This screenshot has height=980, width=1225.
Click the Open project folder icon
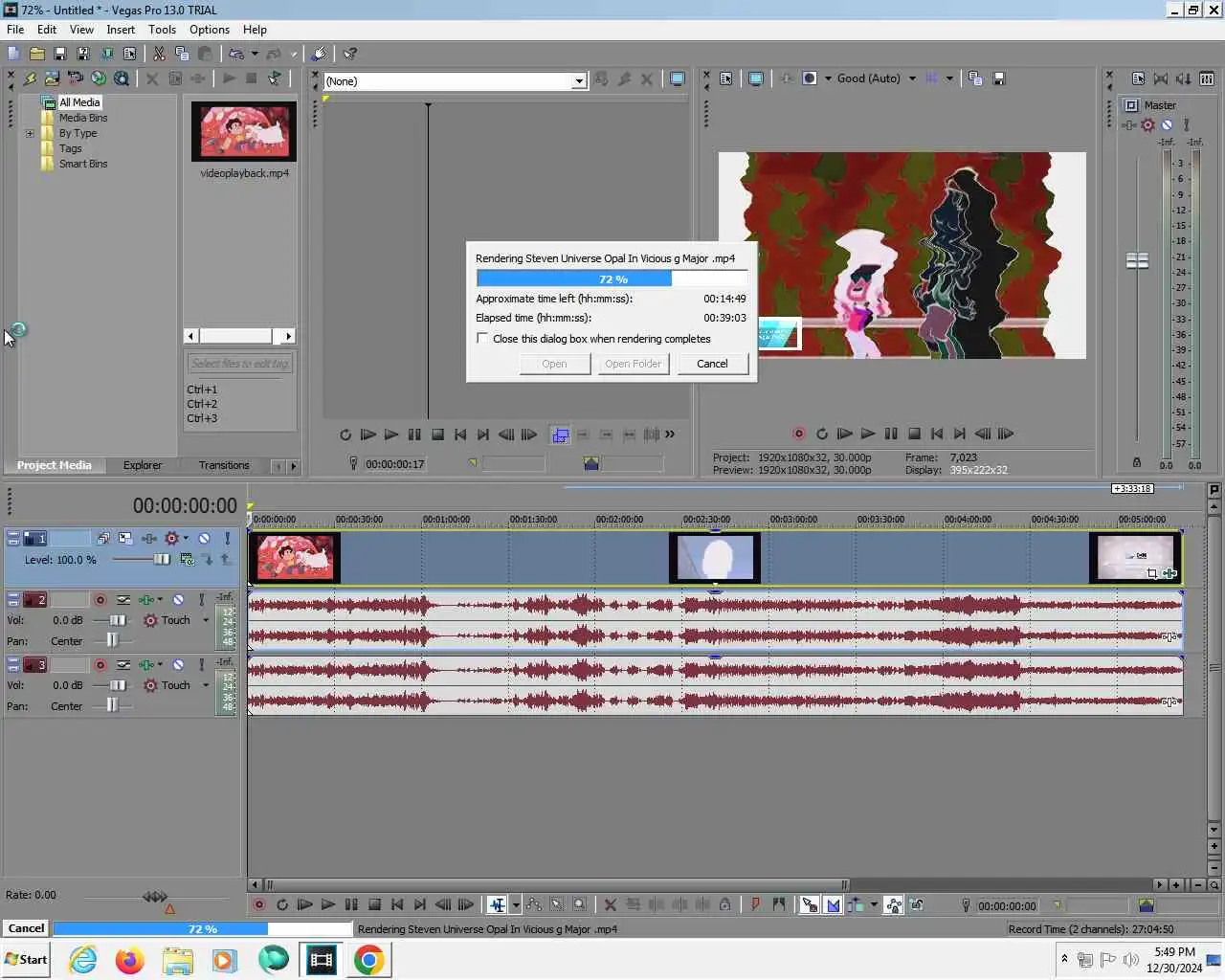(36, 54)
